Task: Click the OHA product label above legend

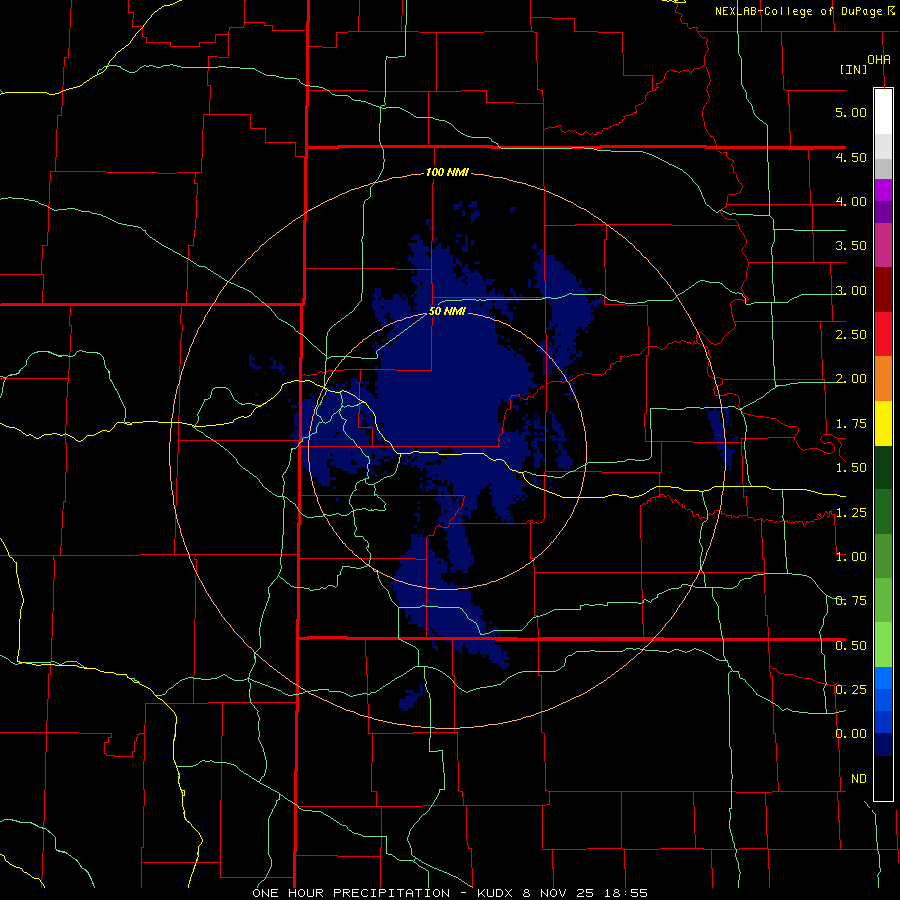Action: click(879, 59)
